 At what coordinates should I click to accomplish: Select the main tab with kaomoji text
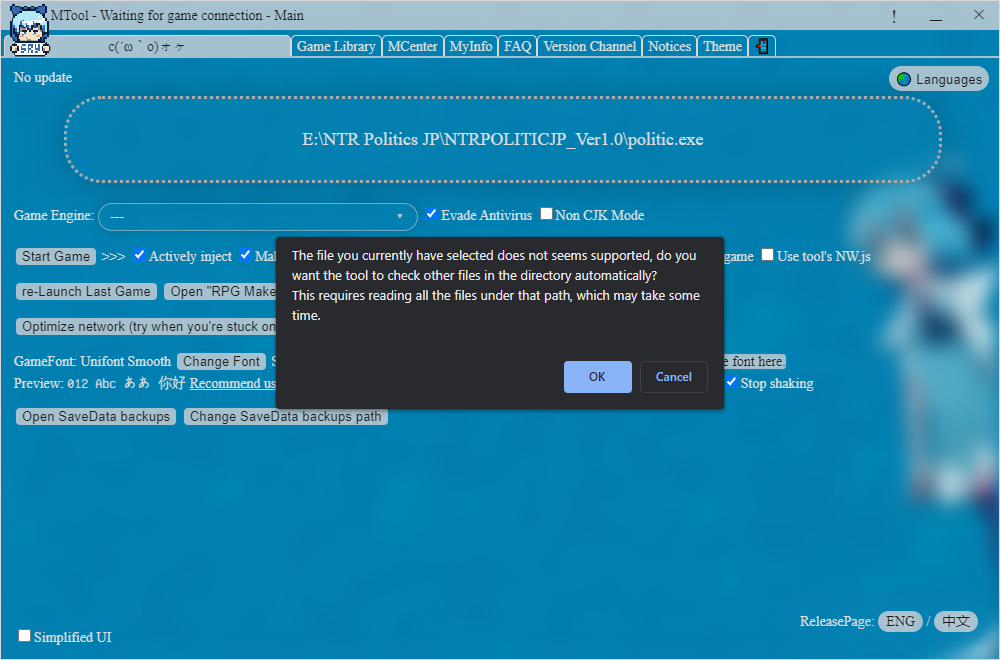148,46
